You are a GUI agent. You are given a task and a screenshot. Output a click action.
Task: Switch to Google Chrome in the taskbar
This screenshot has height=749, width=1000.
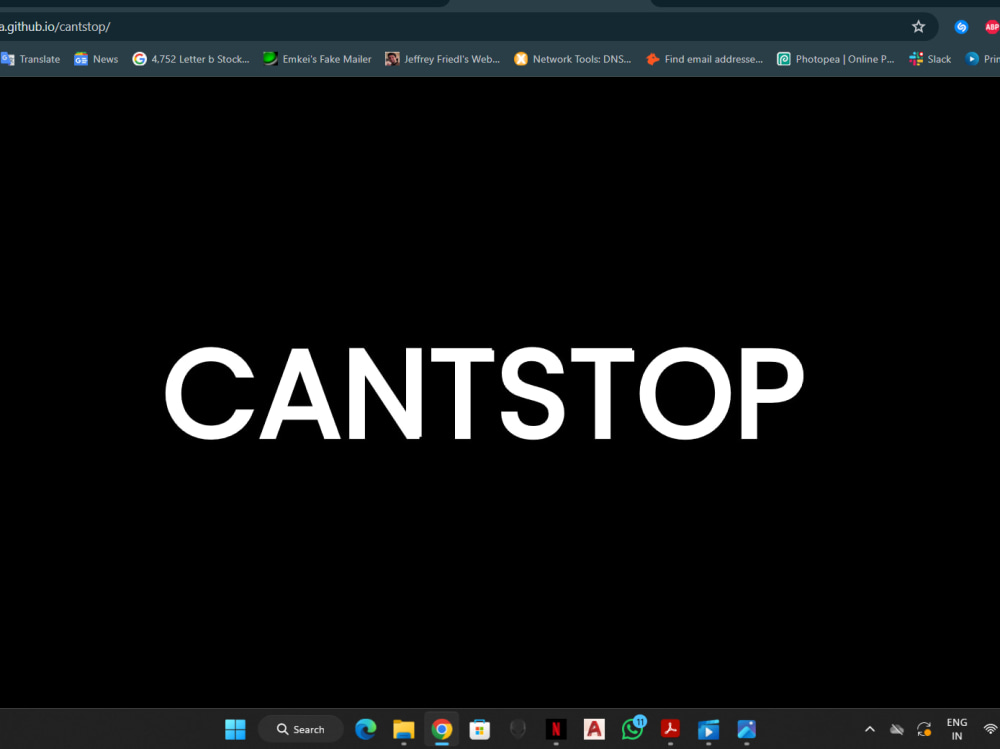[x=441, y=729]
